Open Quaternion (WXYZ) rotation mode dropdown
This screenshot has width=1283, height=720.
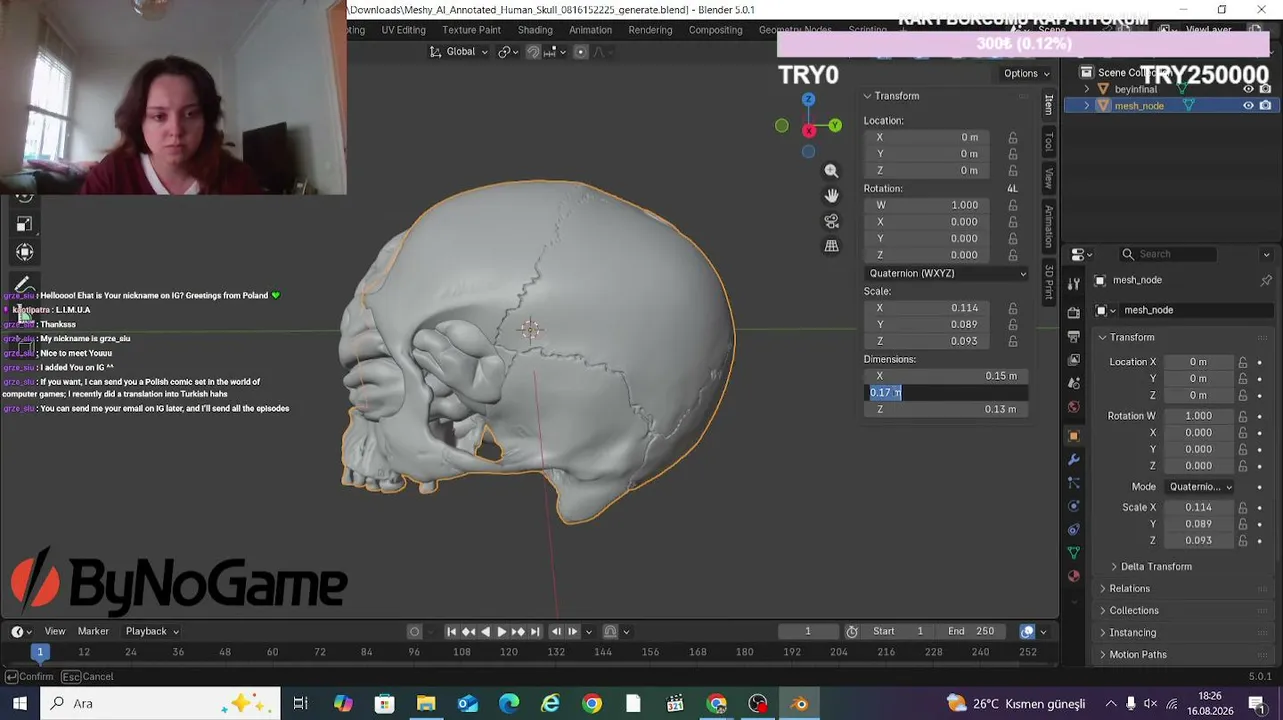point(946,274)
